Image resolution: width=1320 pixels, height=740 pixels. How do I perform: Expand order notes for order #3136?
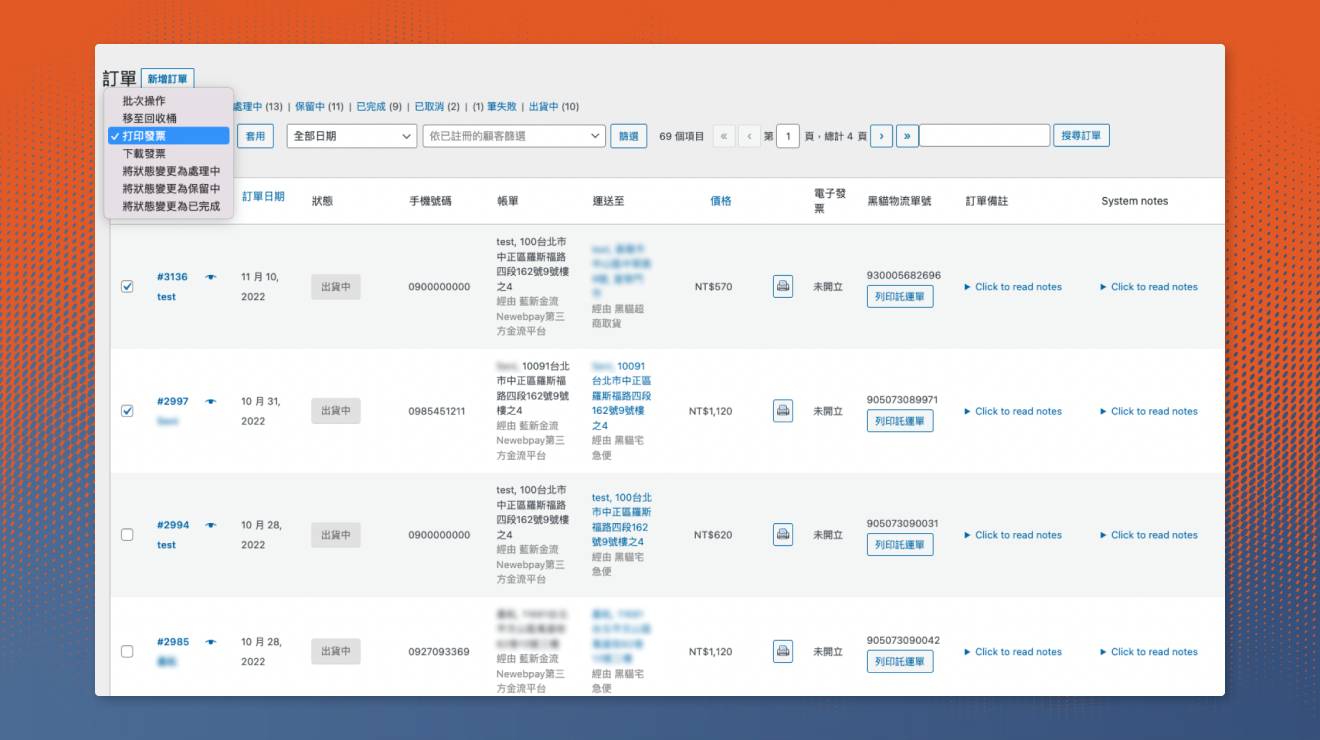point(1013,287)
